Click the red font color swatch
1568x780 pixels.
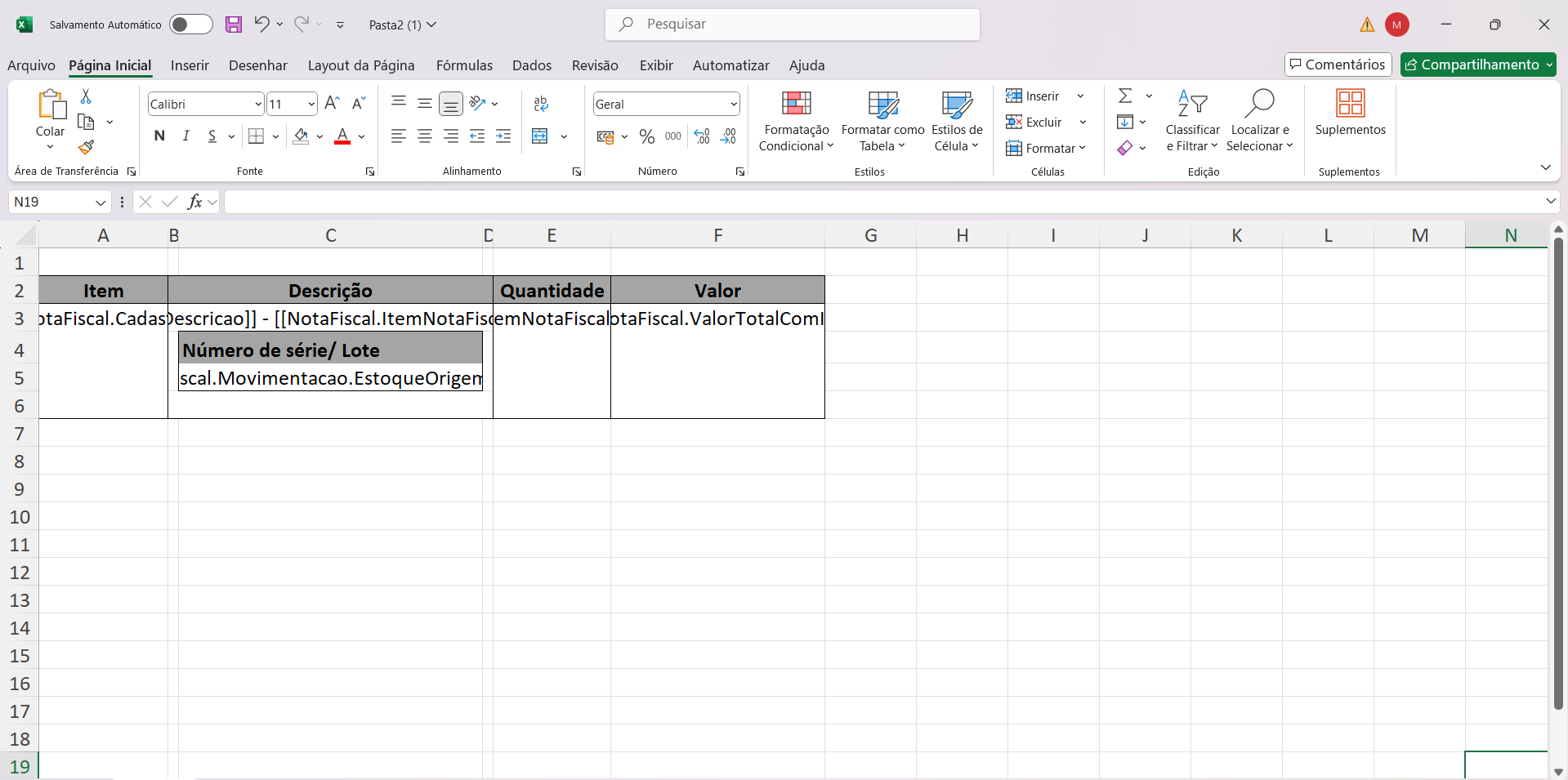coord(342,136)
